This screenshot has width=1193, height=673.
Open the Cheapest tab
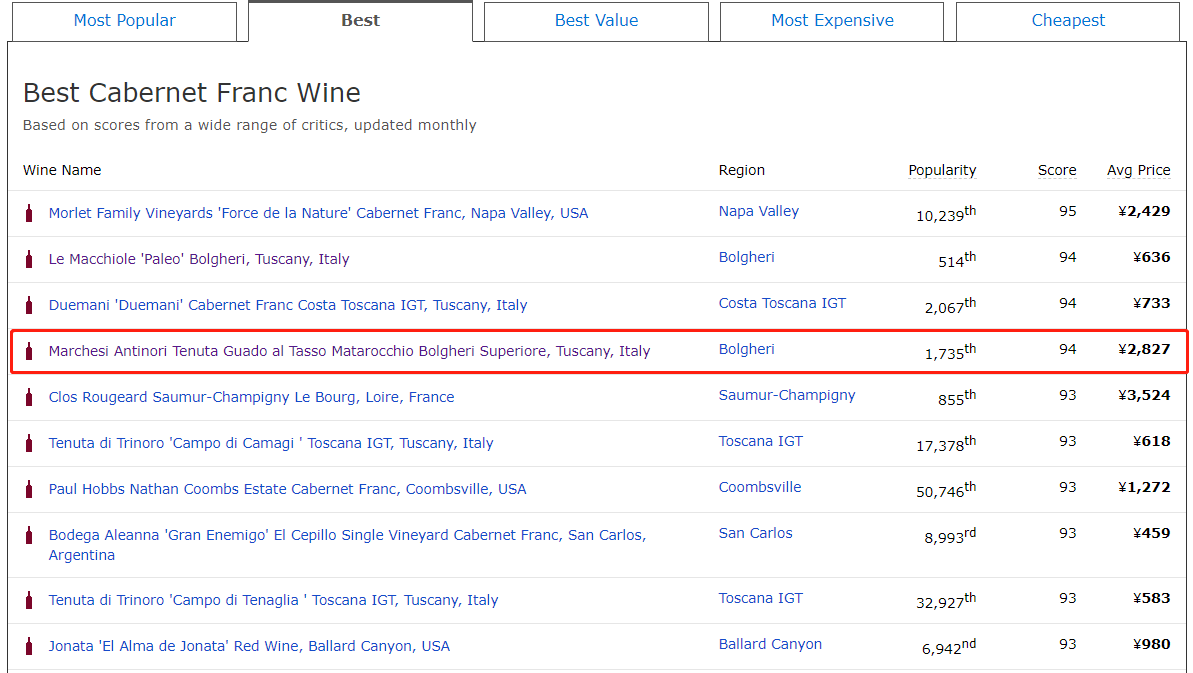[1068, 21]
